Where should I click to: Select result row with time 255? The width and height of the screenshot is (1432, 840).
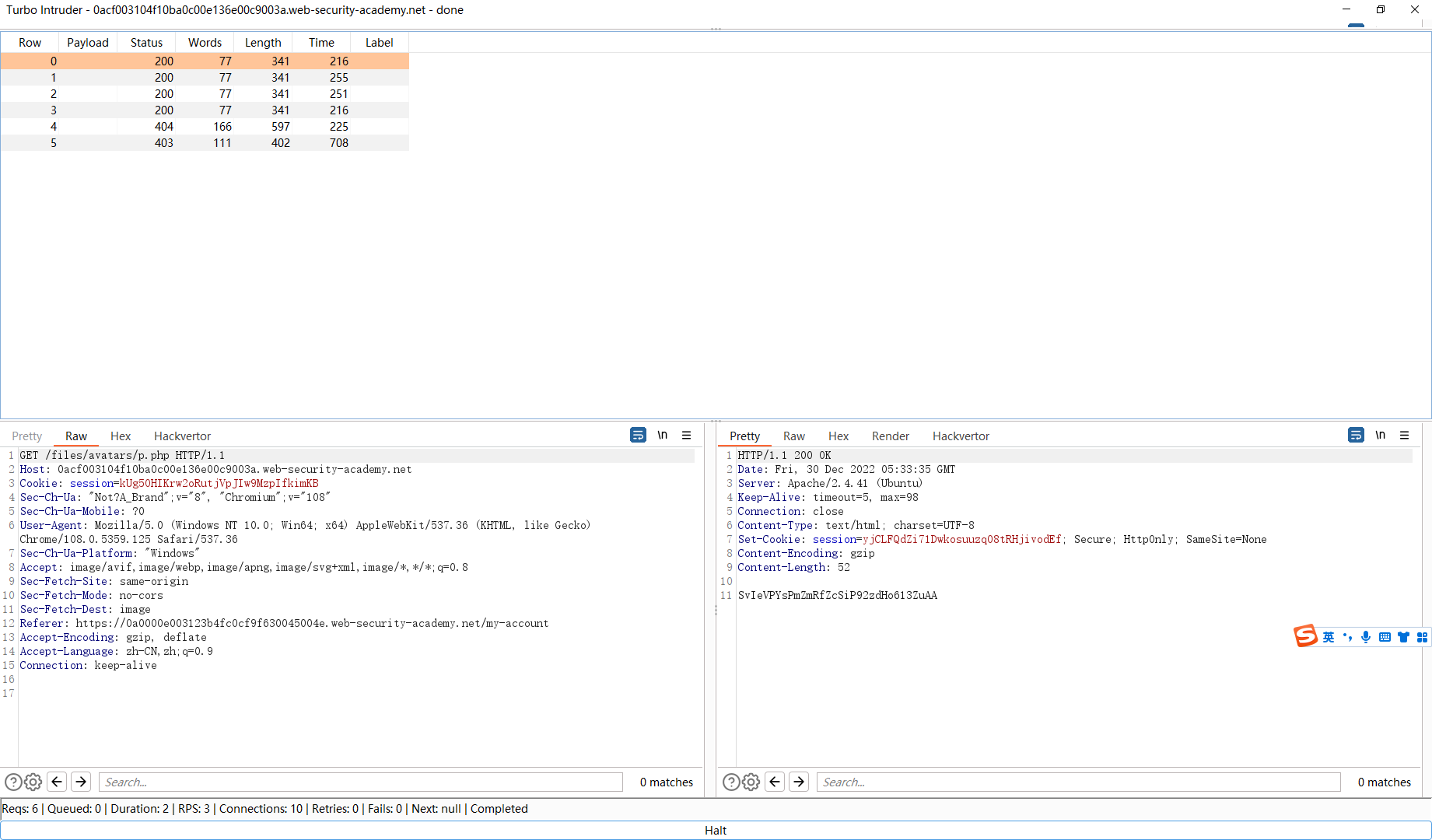tap(205, 77)
